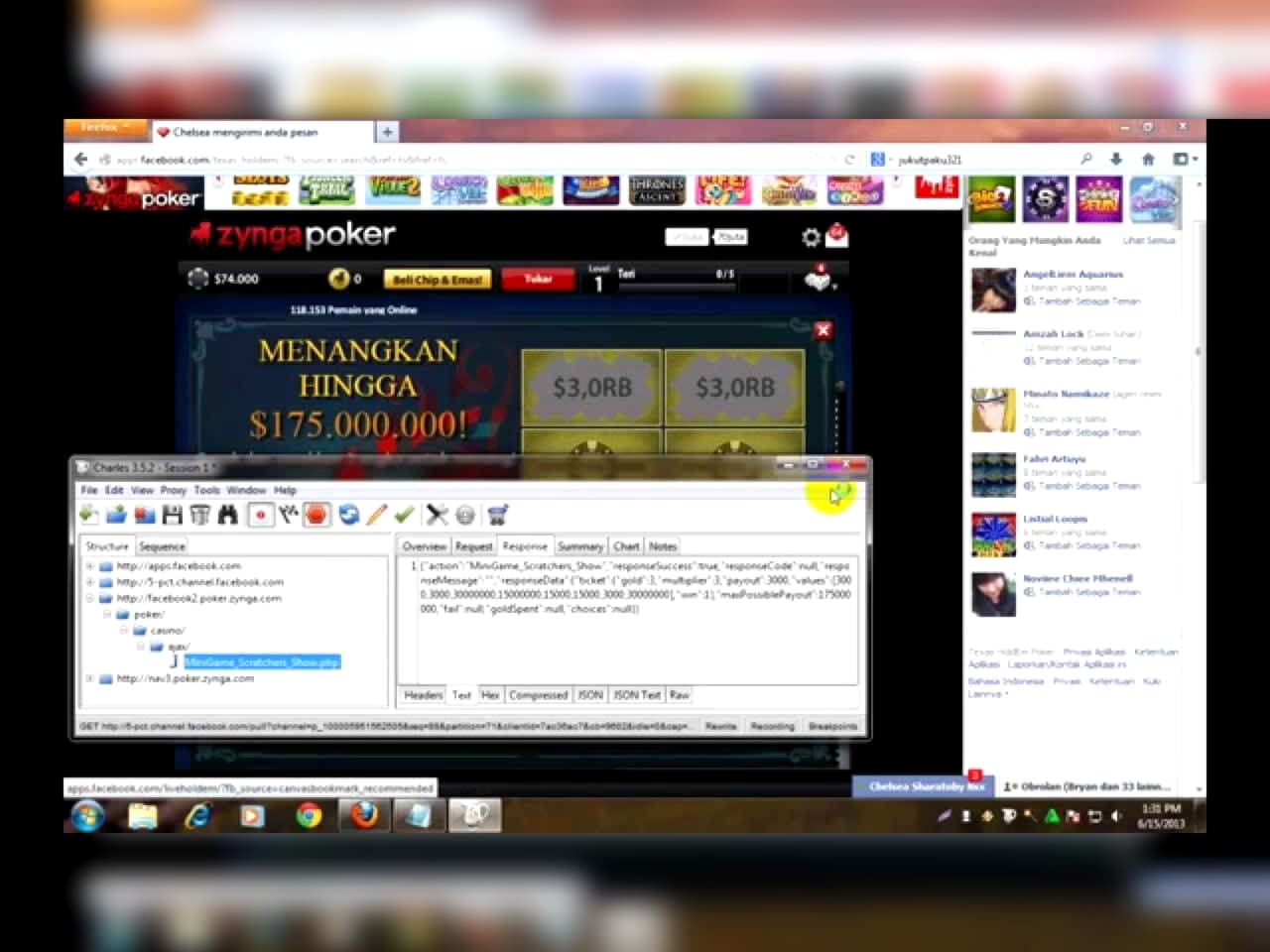
Task: Click the Find binoculars icon in Charles
Action: pos(227,515)
